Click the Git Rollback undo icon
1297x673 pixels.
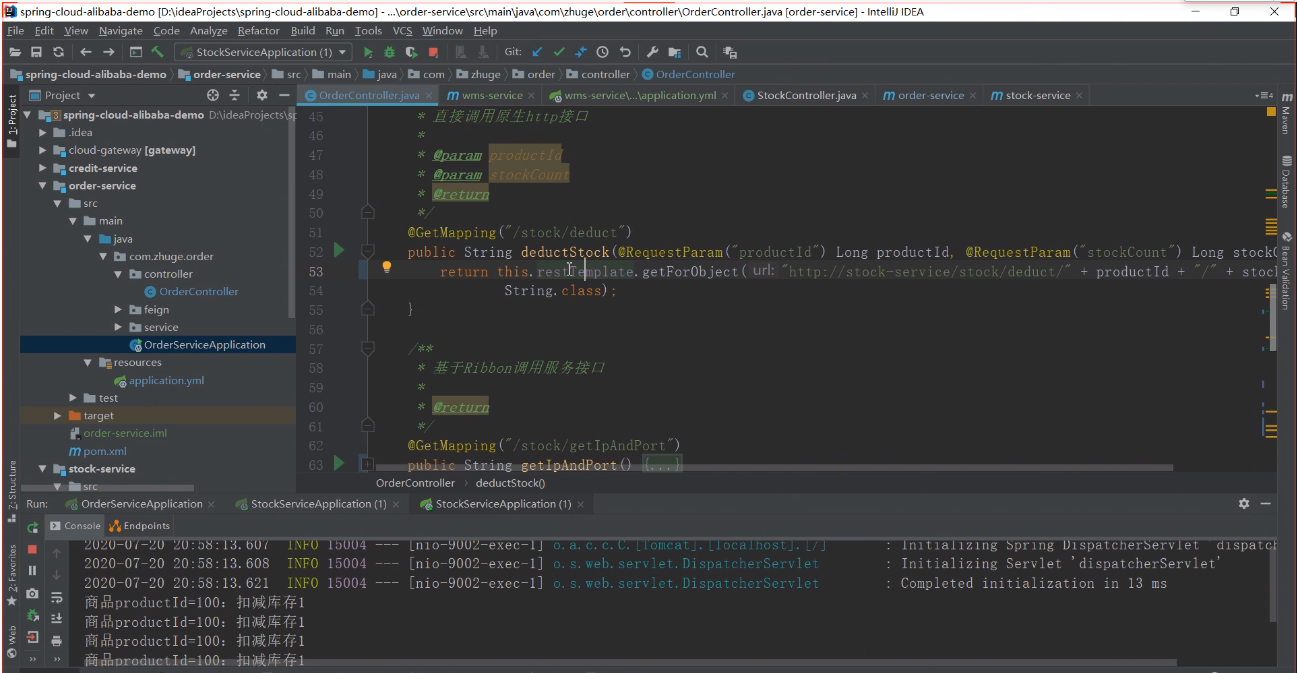click(625, 52)
